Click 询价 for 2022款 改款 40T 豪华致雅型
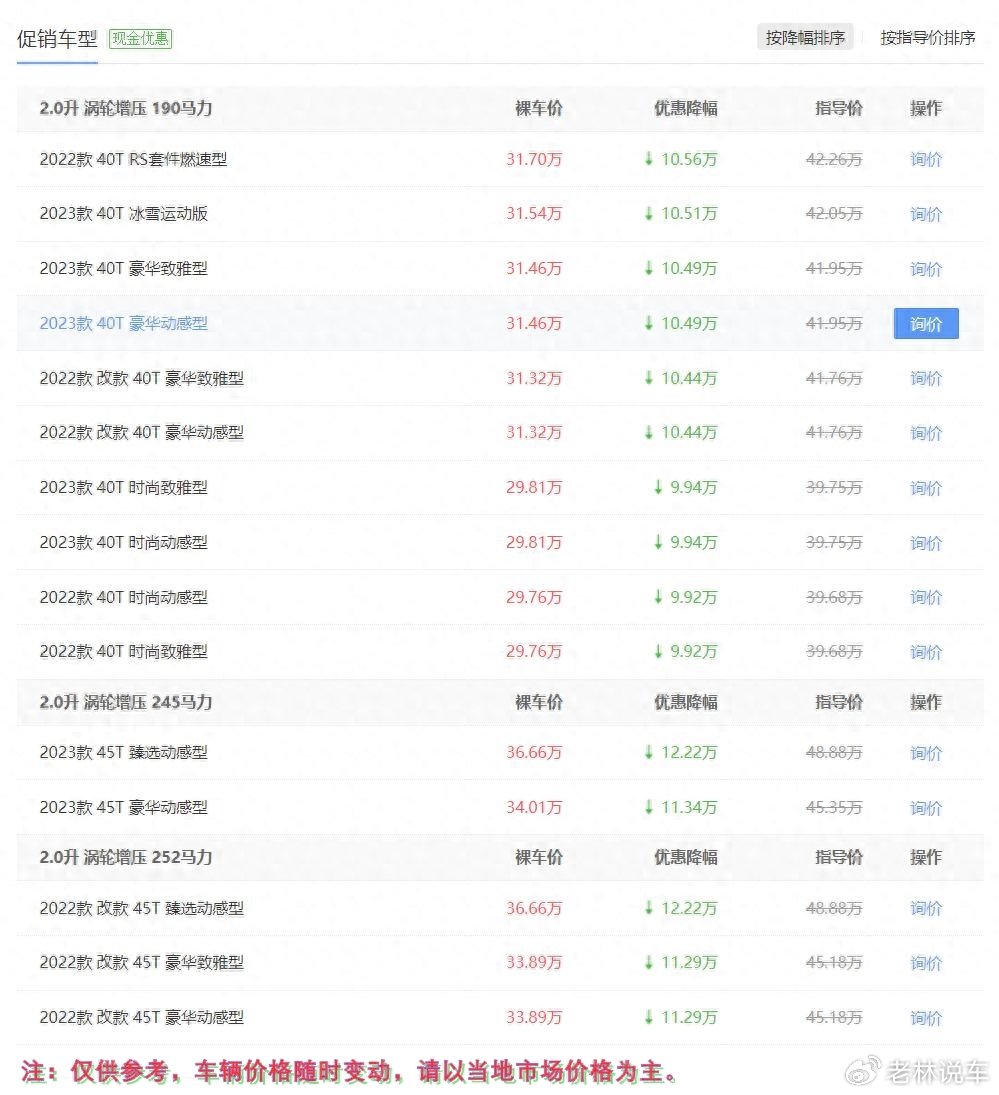 926,379
